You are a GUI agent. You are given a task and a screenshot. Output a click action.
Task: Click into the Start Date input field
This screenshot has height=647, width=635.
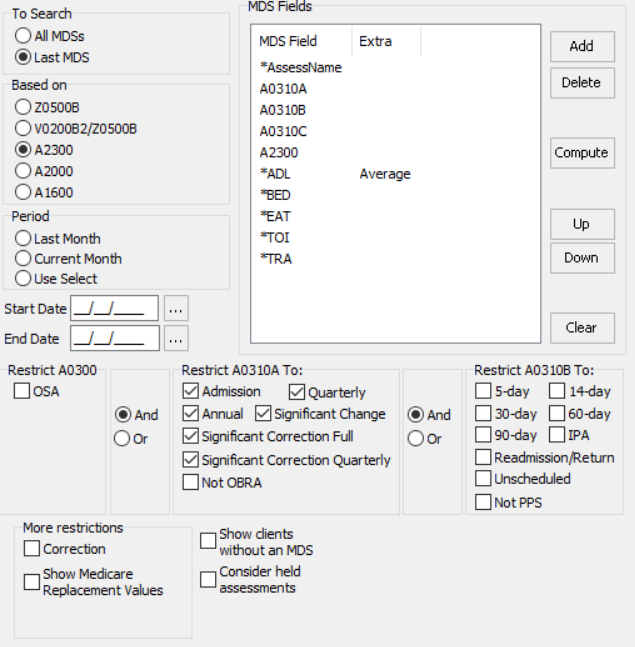pyautogui.click(x=114, y=309)
